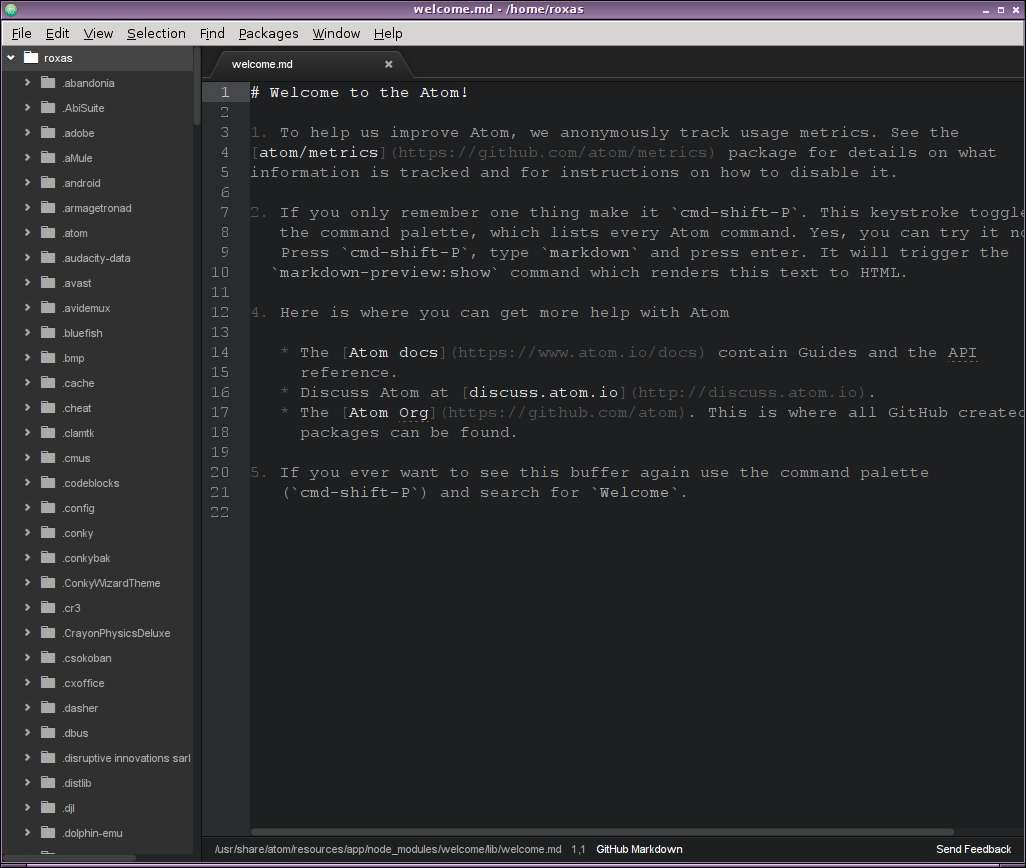
Task: Click the '.dolphin-emu' tree row name
Action: (x=93, y=833)
